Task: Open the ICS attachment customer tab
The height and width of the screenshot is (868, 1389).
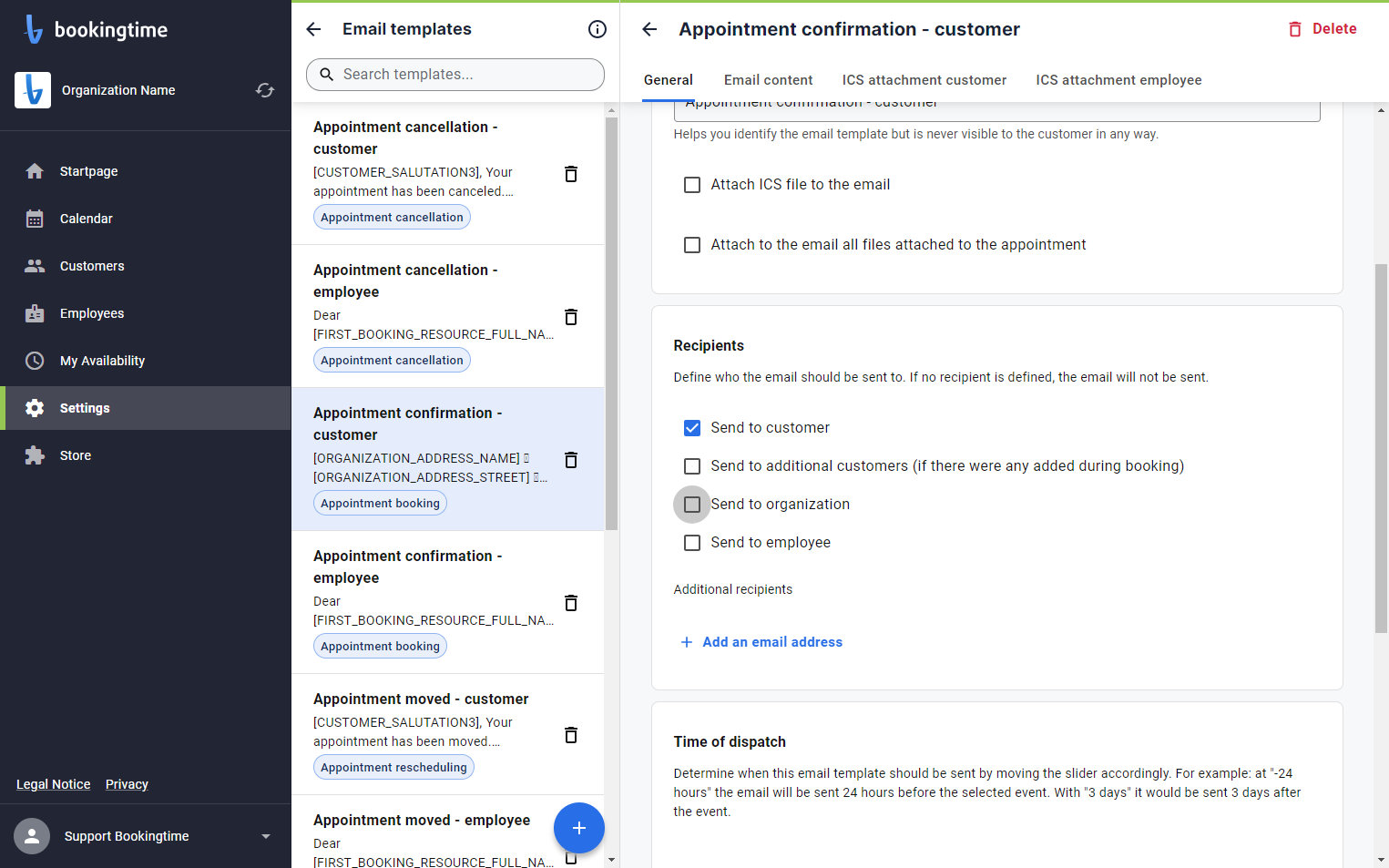Action: [x=924, y=80]
